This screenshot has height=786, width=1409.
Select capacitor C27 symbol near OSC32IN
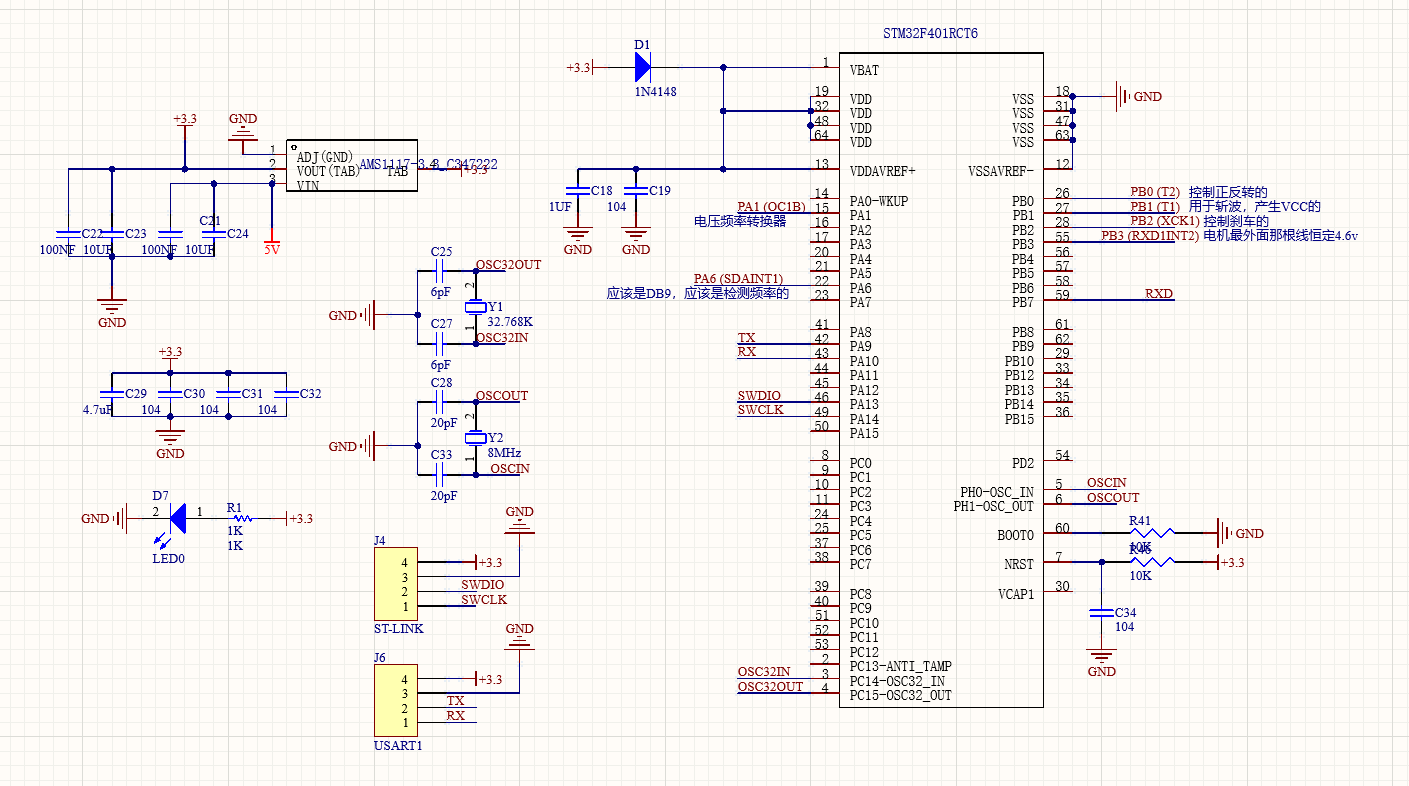[x=440, y=342]
